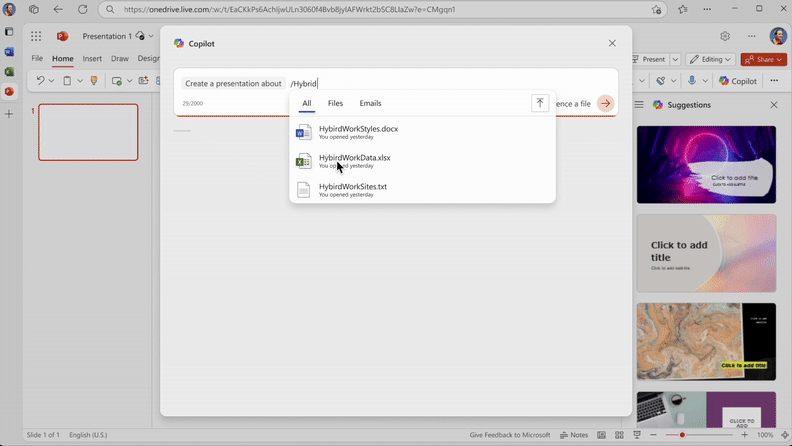Select HybirdWorkData.xlsx from the list

coord(422,161)
